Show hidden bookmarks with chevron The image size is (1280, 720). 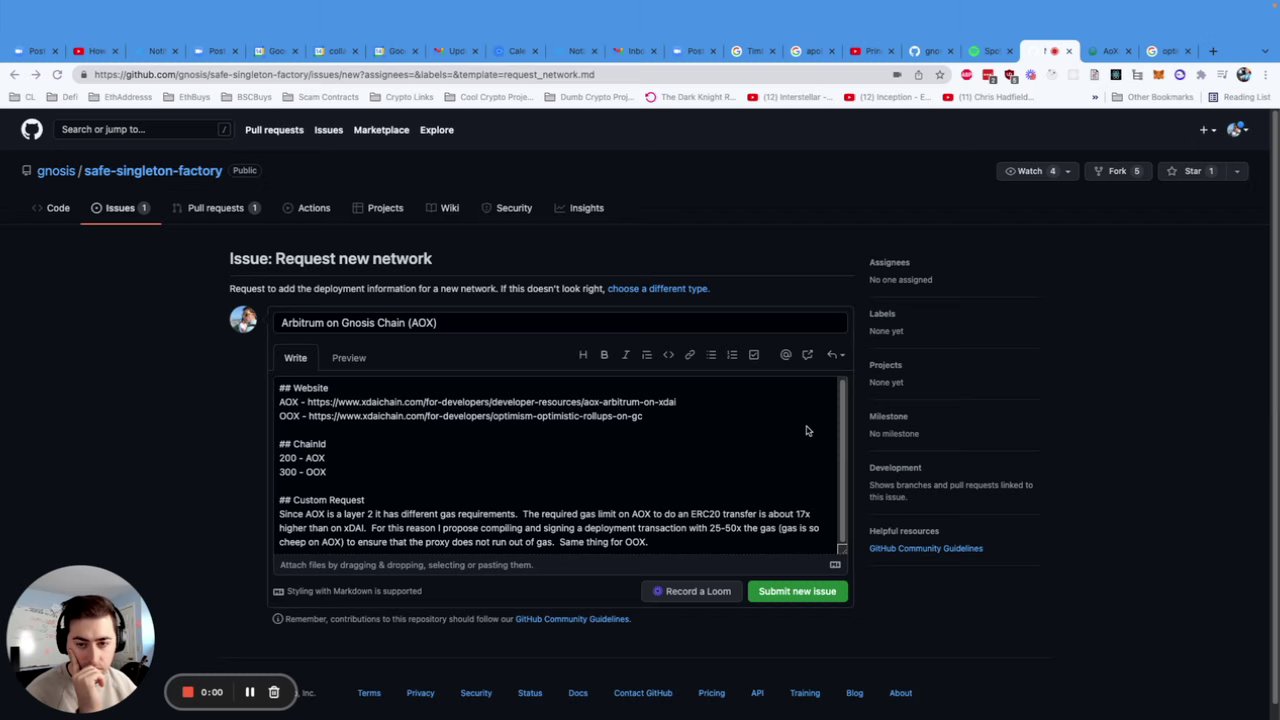(1095, 97)
